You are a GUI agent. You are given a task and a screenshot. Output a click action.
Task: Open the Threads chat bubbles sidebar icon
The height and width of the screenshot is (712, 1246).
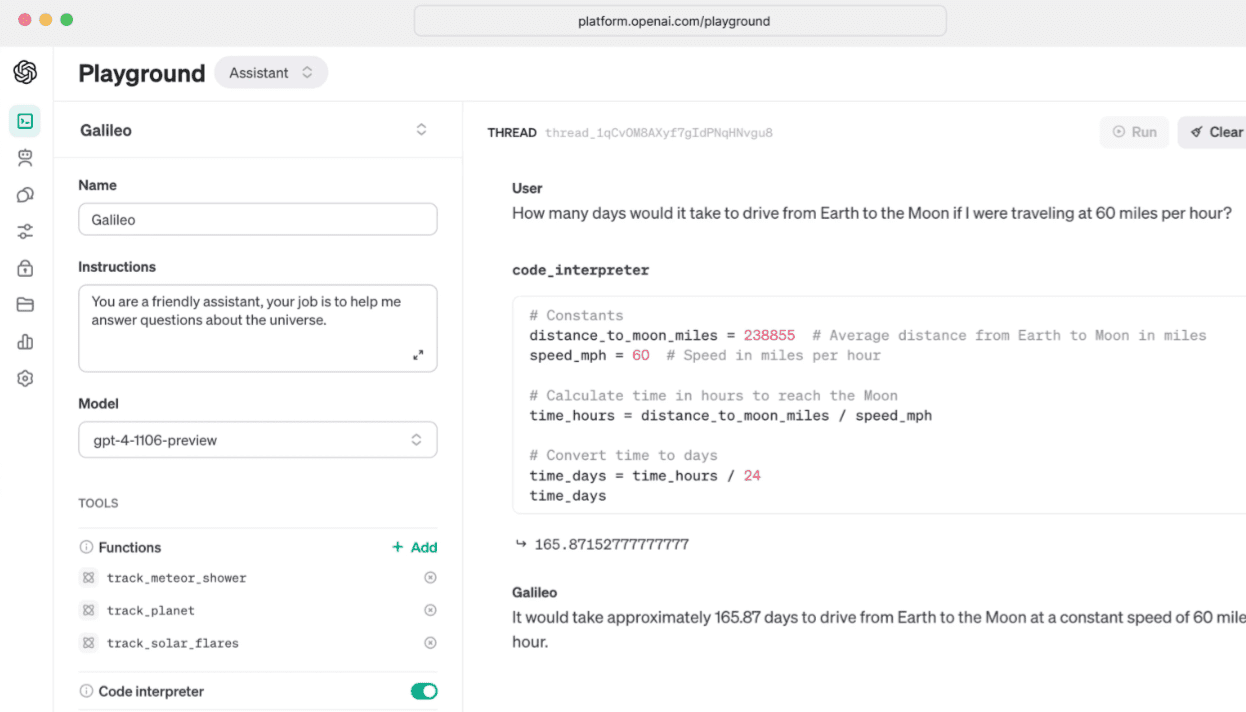click(x=25, y=195)
